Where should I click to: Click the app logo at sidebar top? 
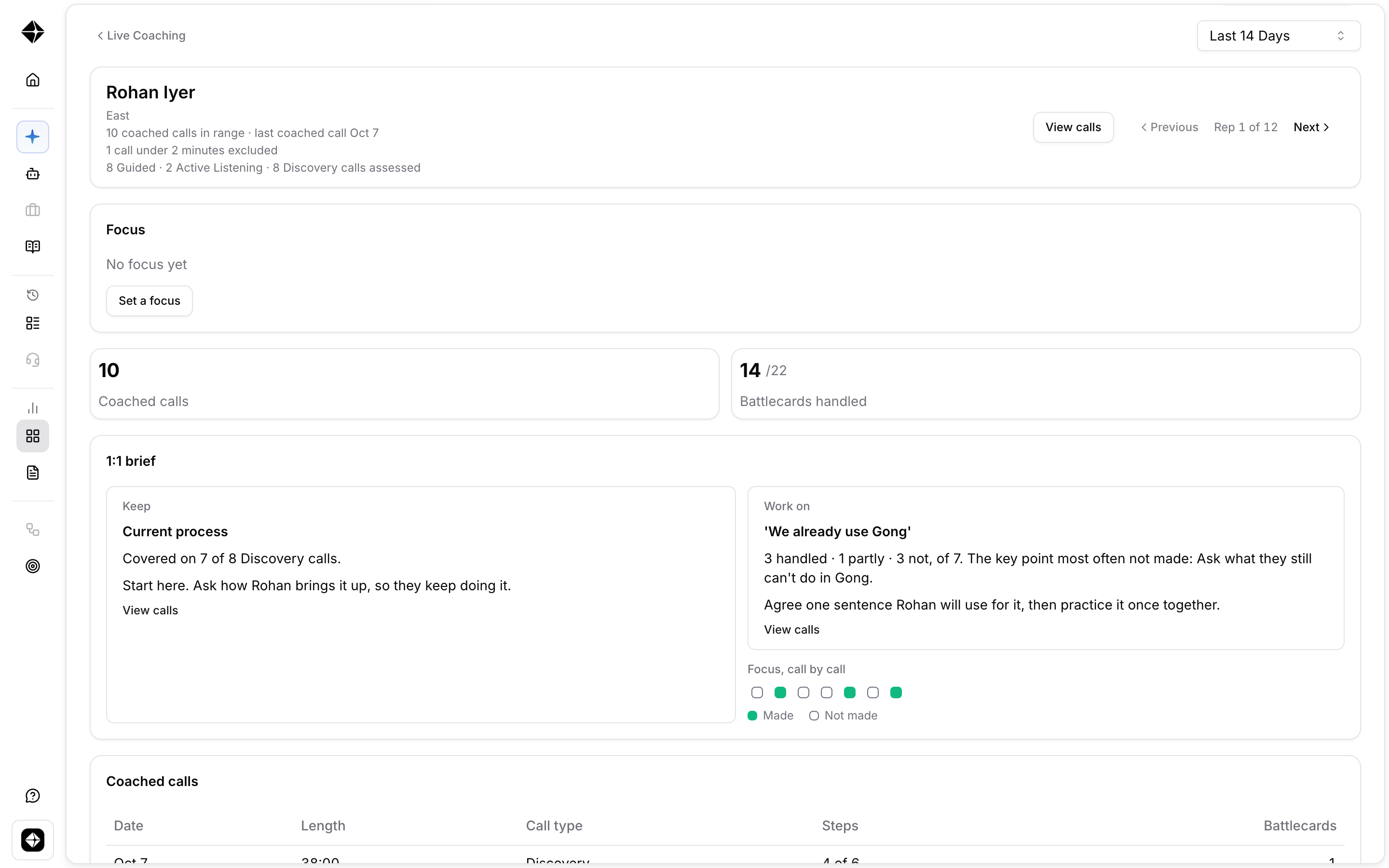pyautogui.click(x=33, y=32)
